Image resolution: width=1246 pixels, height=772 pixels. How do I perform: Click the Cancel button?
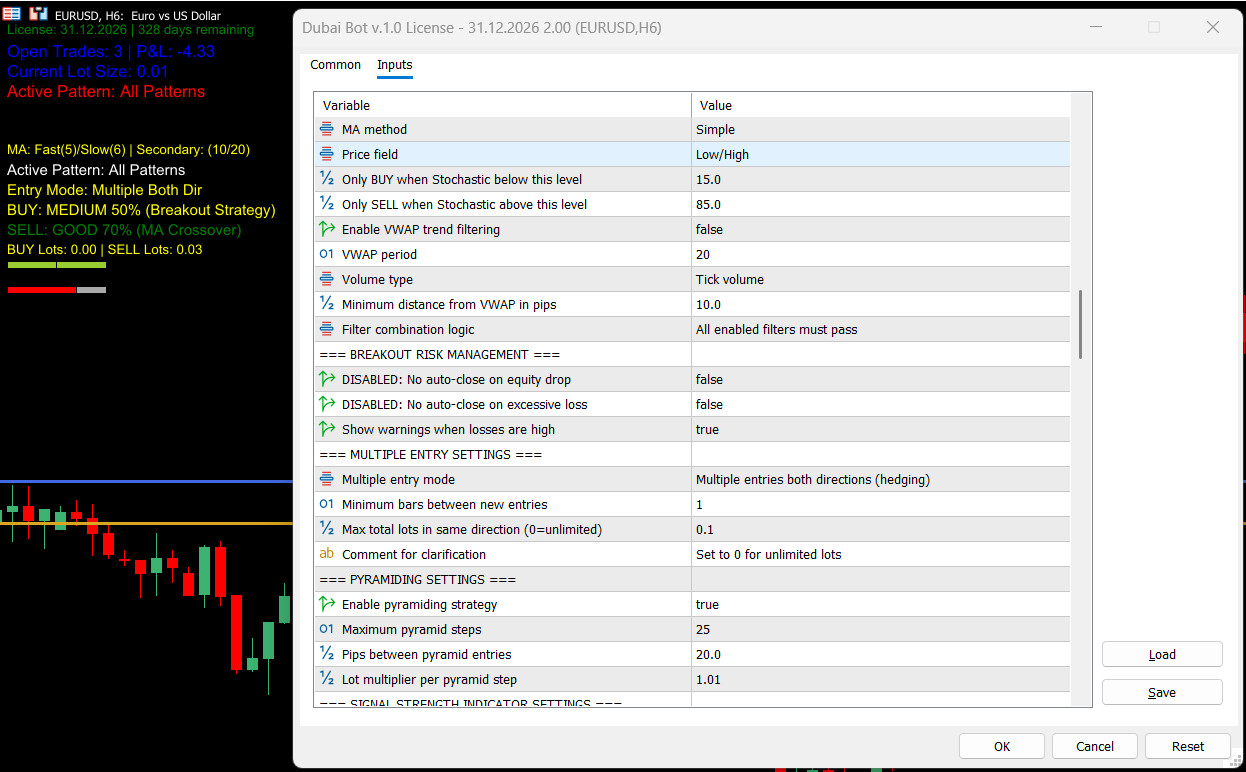[x=1095, y=746]
